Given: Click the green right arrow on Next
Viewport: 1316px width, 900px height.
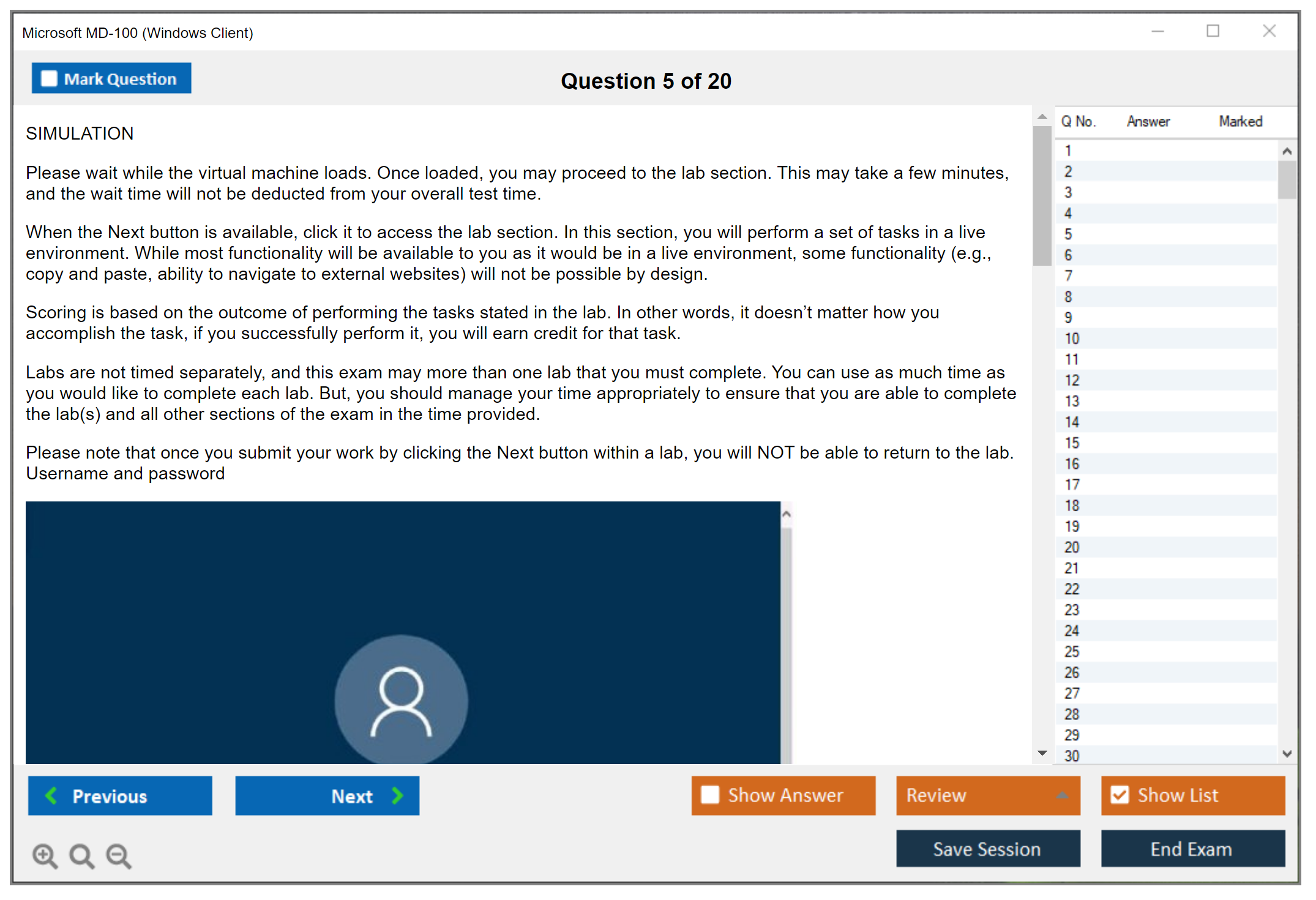Looking at the screenshot, I should point(398,795).
